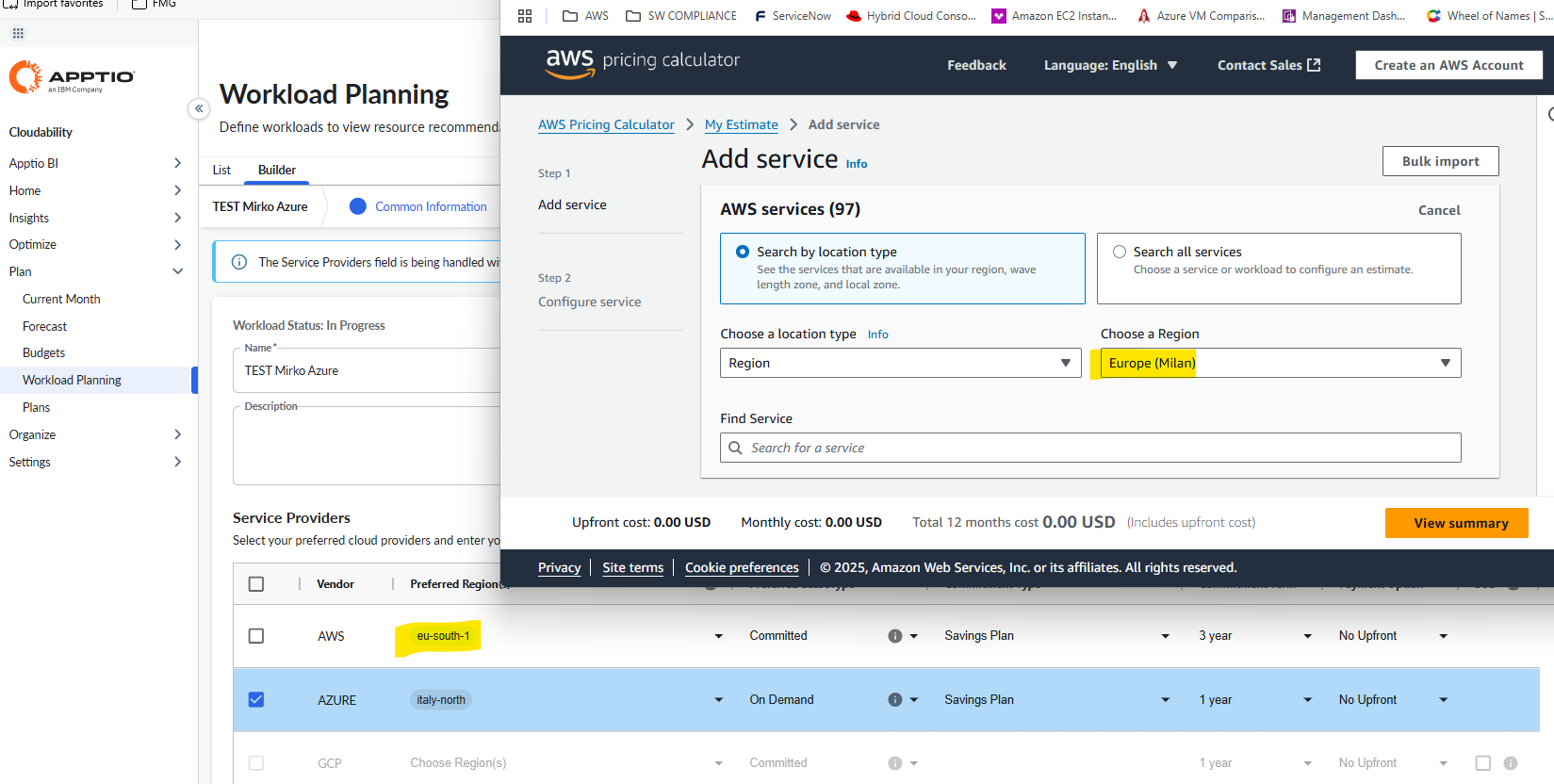Open Forecast in the Plan menu
1554x784 pixels.
click(x=45, y=326)
